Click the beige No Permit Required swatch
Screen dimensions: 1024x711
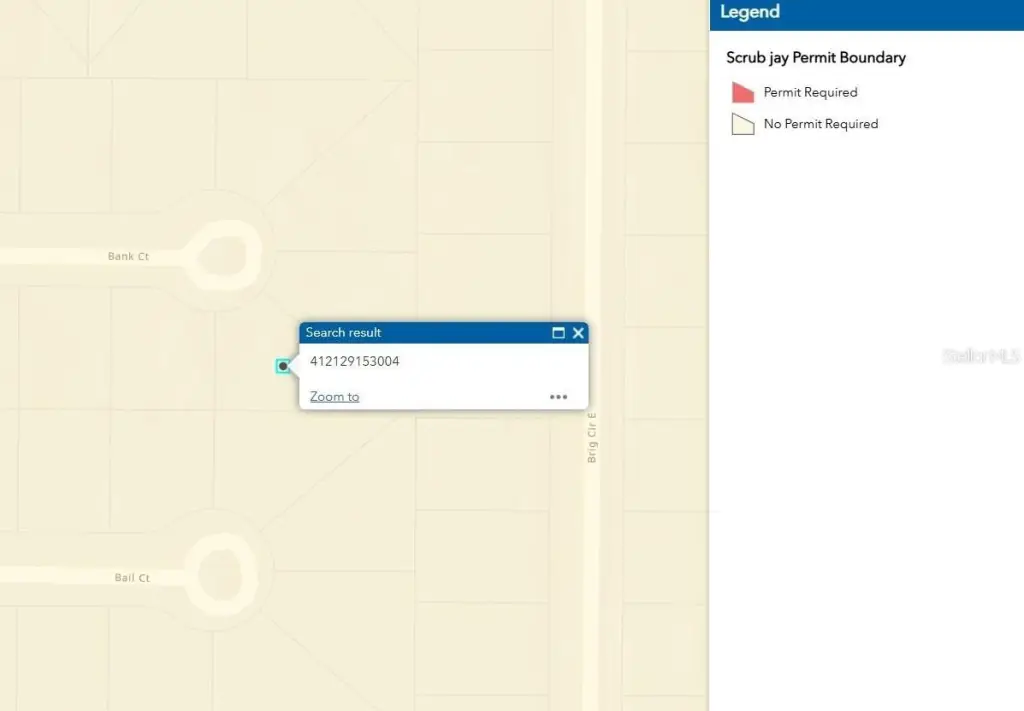coord(742,125)
